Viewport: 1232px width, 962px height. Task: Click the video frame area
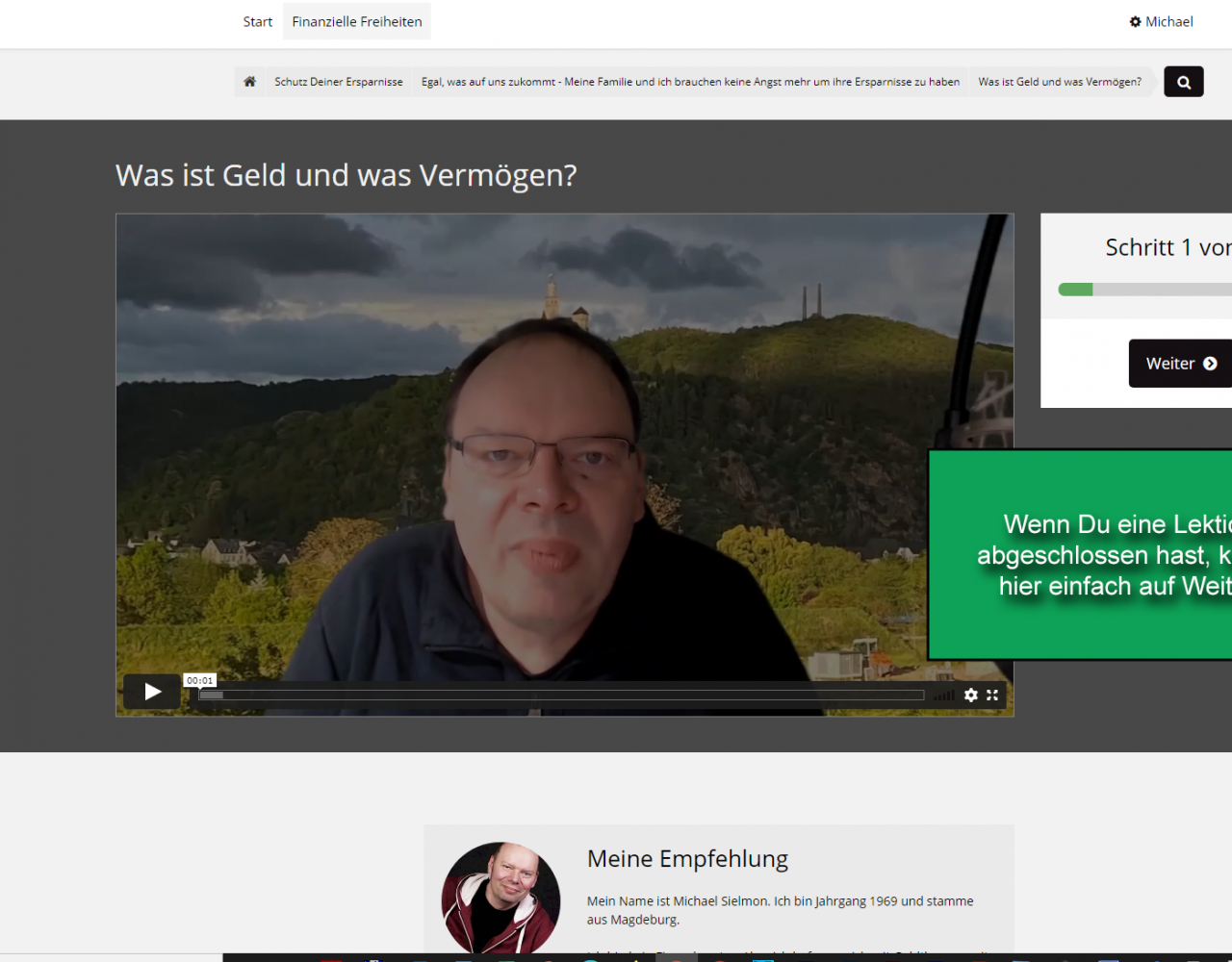pos(564,433)
